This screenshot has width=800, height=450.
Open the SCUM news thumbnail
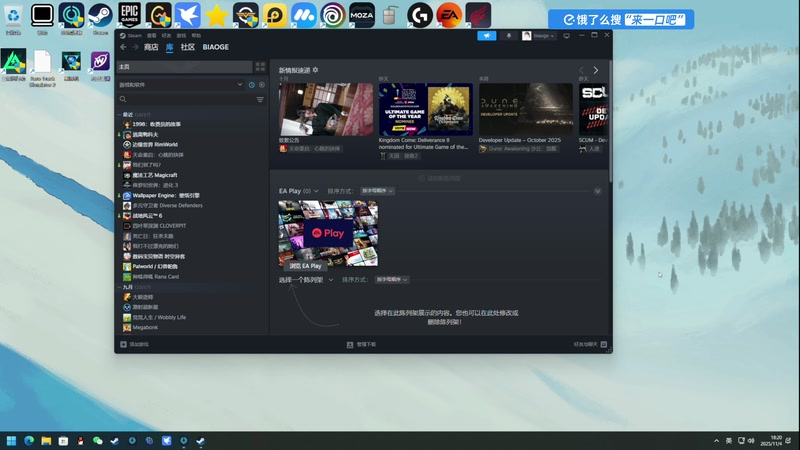[x=593, y=109]
